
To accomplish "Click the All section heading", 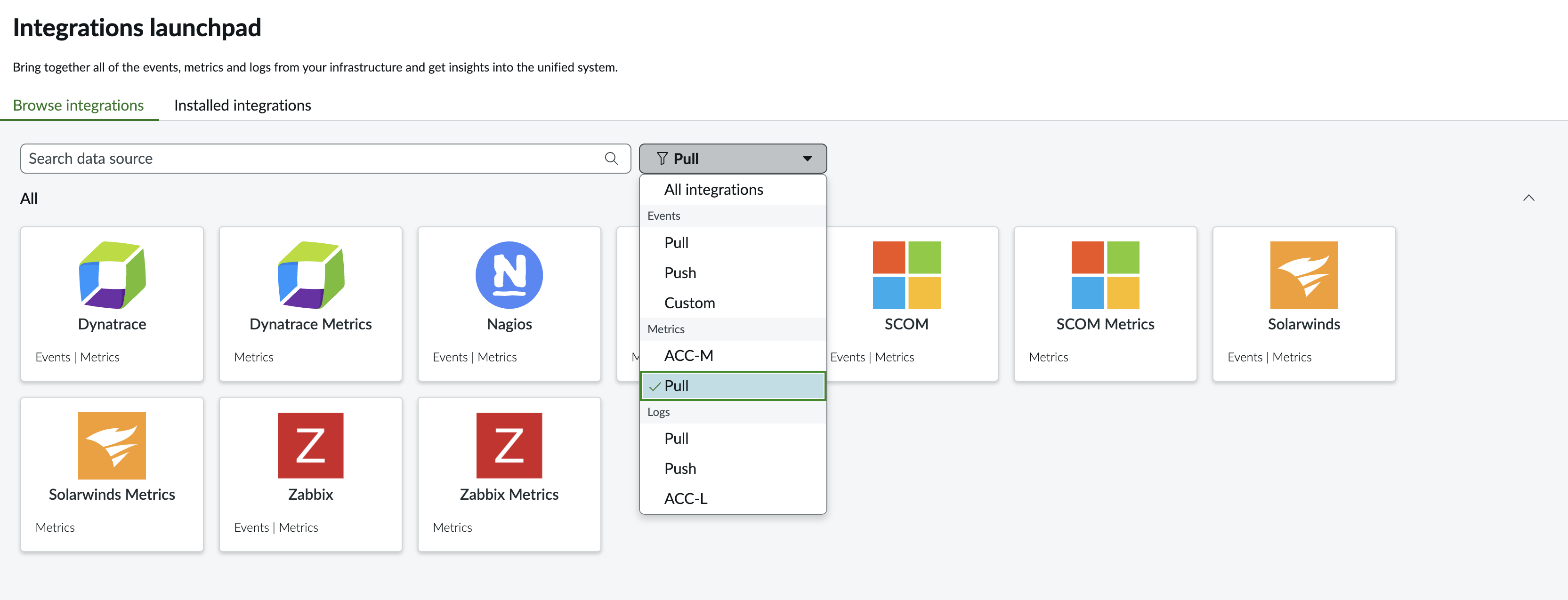I will coord(29,199).
